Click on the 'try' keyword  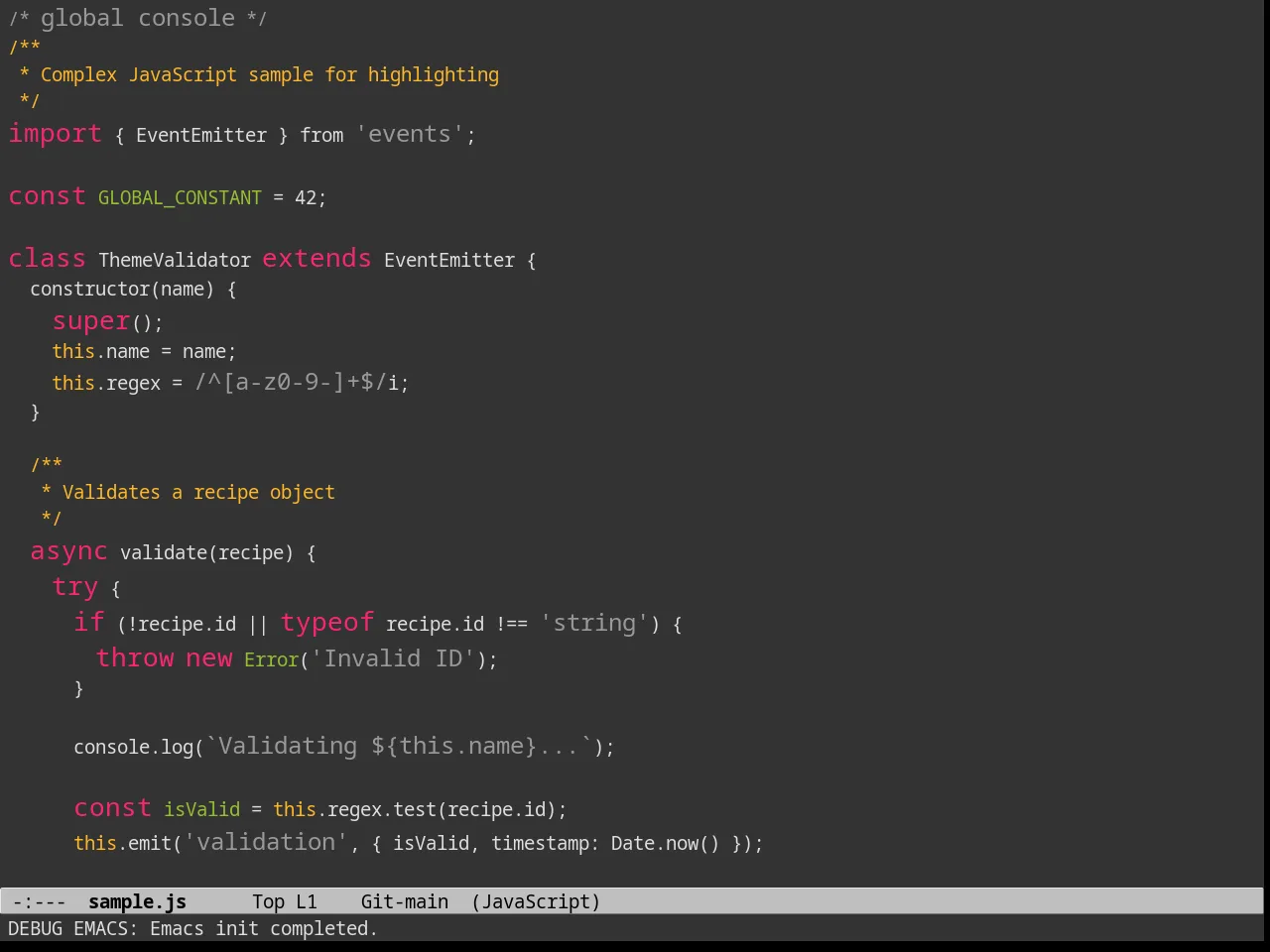pyautogui.click(x=75, y=587)
